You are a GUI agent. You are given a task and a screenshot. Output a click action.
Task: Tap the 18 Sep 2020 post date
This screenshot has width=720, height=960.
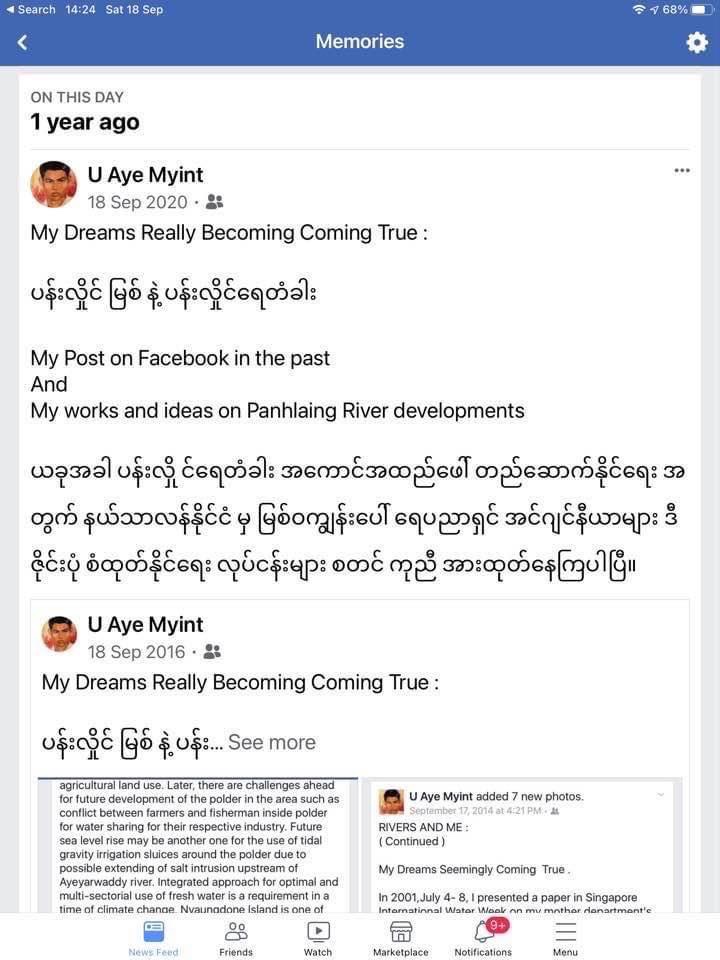tap(138, 202)
